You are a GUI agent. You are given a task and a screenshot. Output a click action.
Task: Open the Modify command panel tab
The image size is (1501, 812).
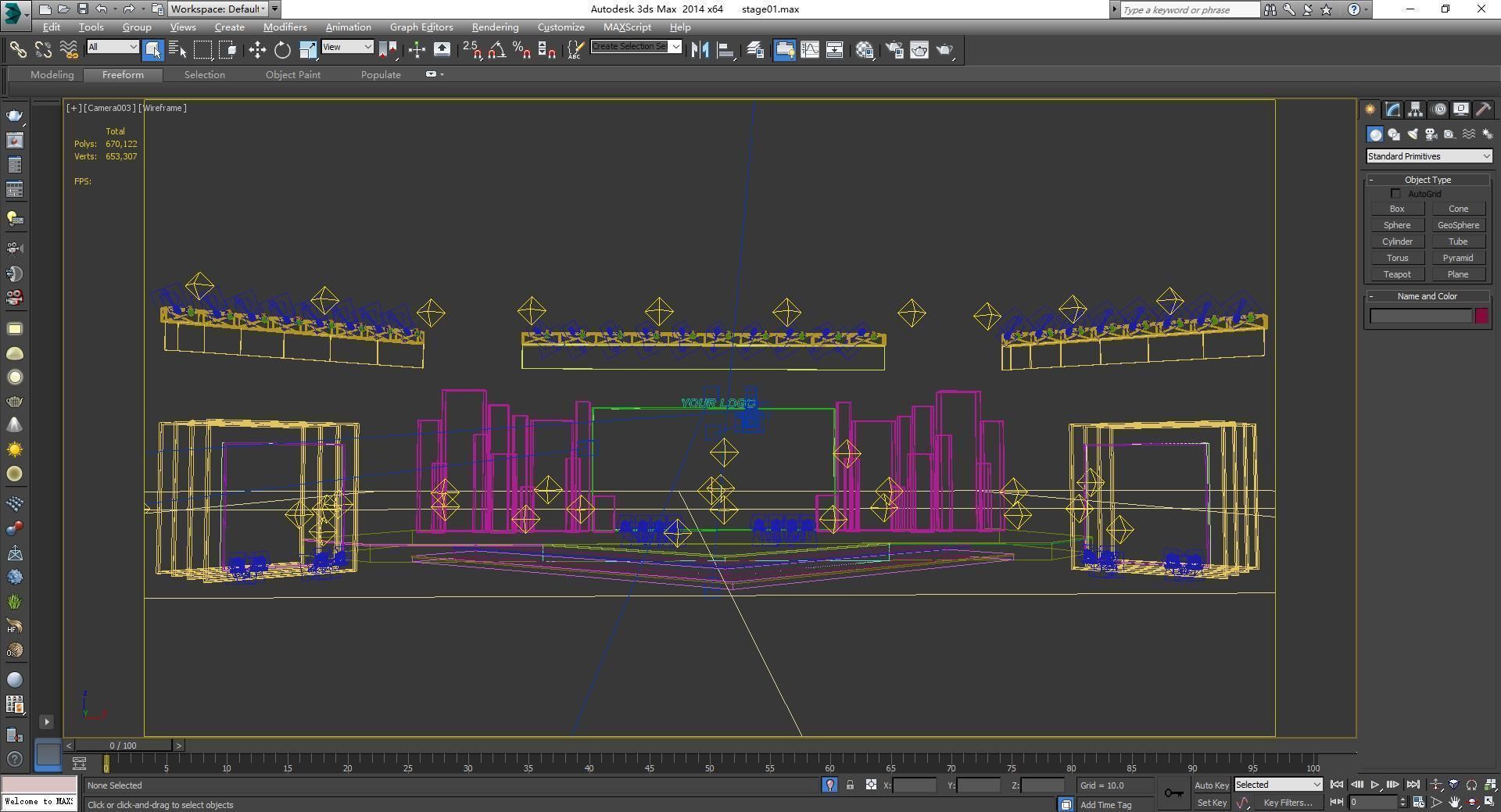point(1393,109)
